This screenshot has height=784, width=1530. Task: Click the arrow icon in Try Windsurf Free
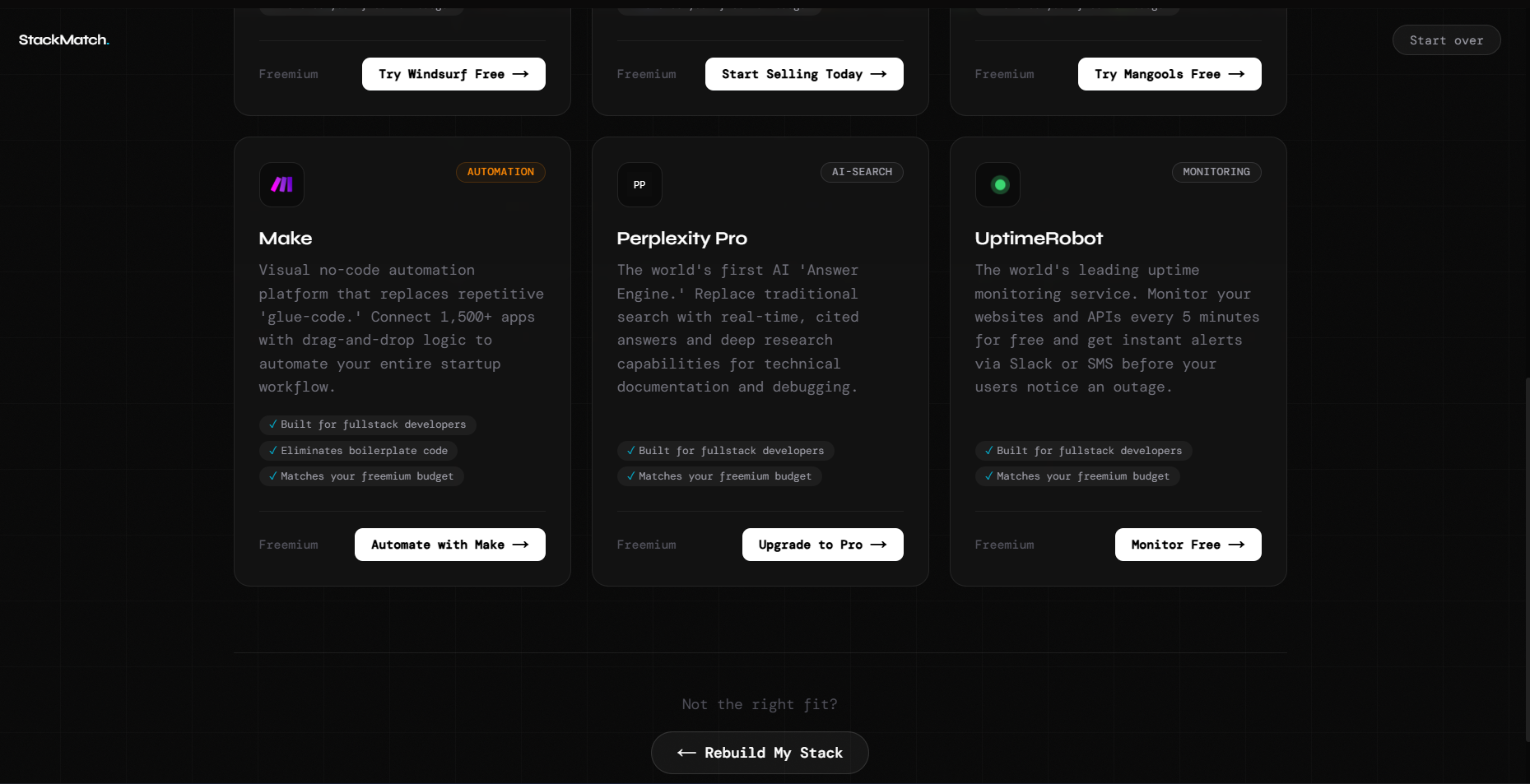519,73
